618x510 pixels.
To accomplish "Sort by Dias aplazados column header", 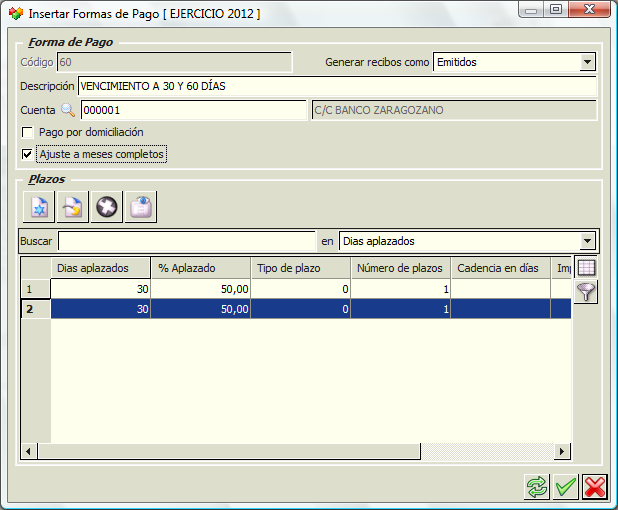I will (x=101, y=268).
